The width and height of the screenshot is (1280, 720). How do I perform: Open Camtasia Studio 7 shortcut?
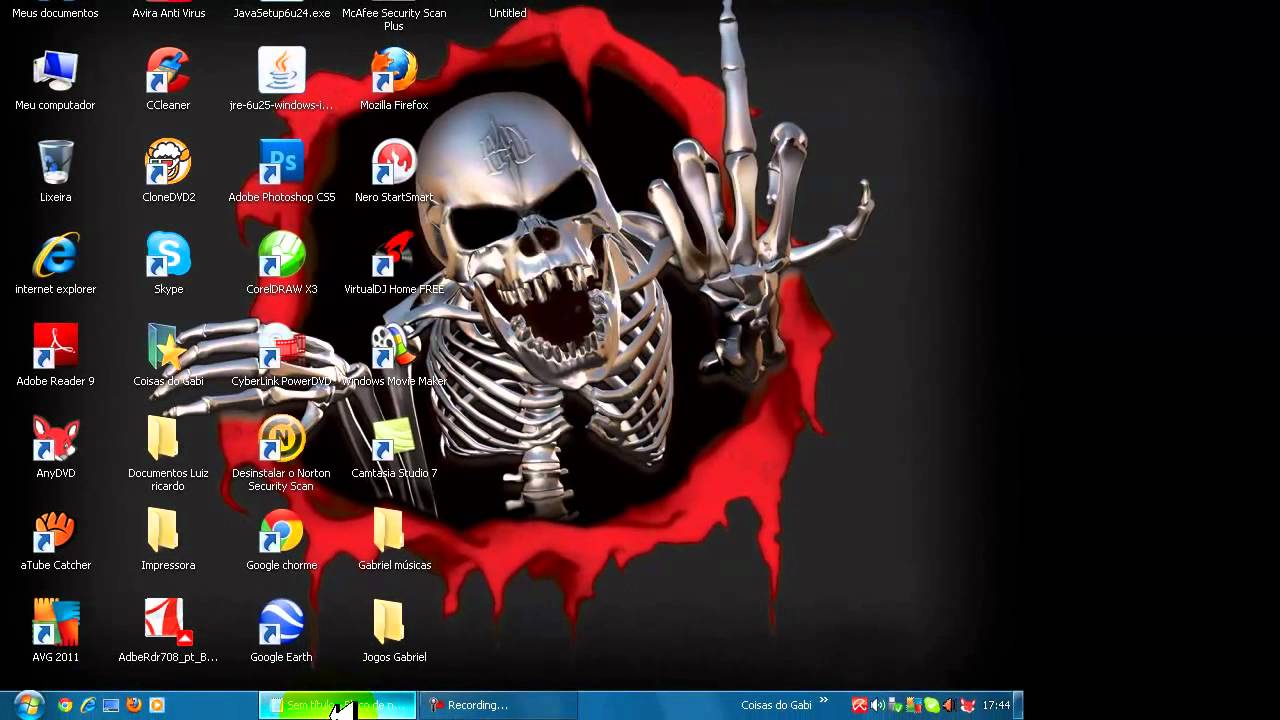(394, 448)
